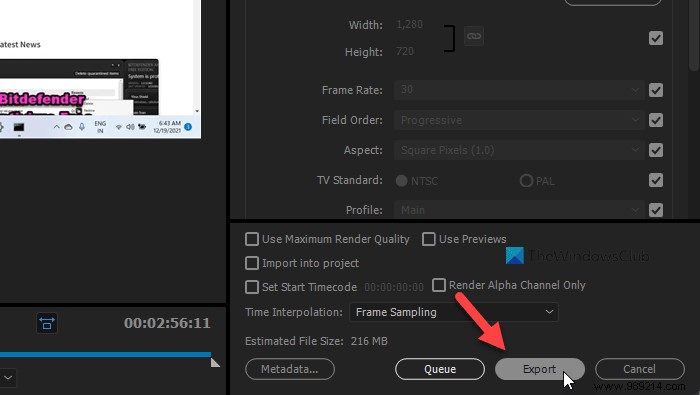Click the trim-to-range icon beside the timecode
Screen dimensions: 700x395
pyautogui.click(x=47, y=323)
